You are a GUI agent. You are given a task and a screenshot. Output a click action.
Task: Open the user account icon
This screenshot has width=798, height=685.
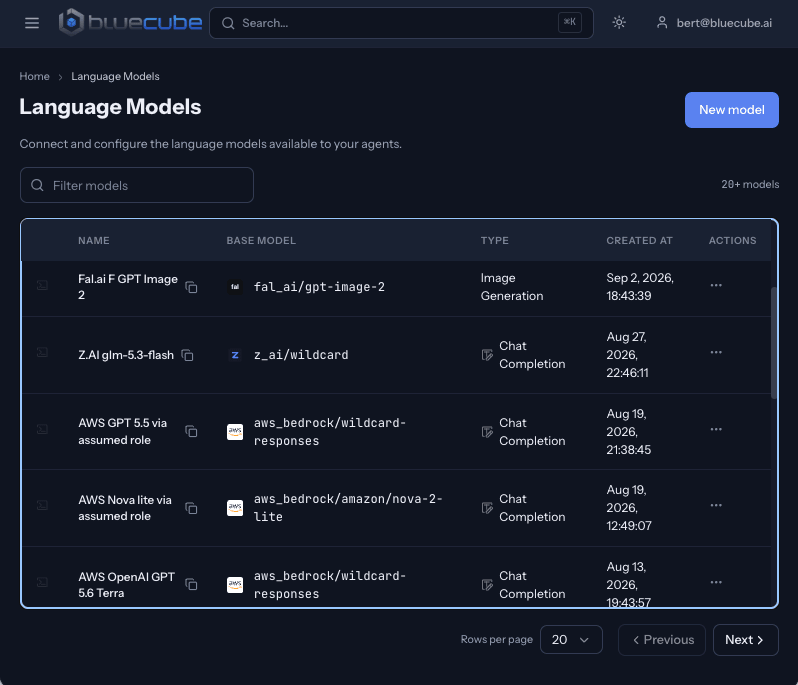[662, 22]
